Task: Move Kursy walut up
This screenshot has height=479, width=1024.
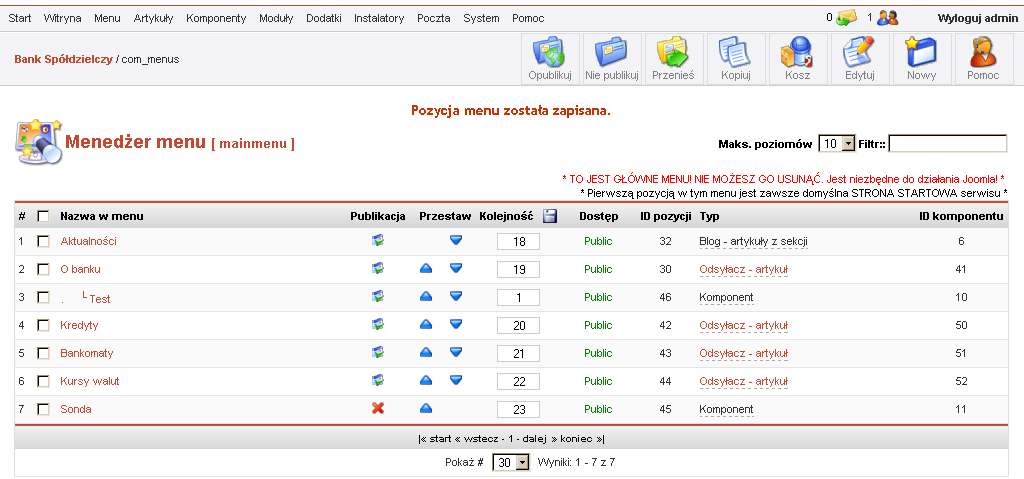Action: point(426,381)
